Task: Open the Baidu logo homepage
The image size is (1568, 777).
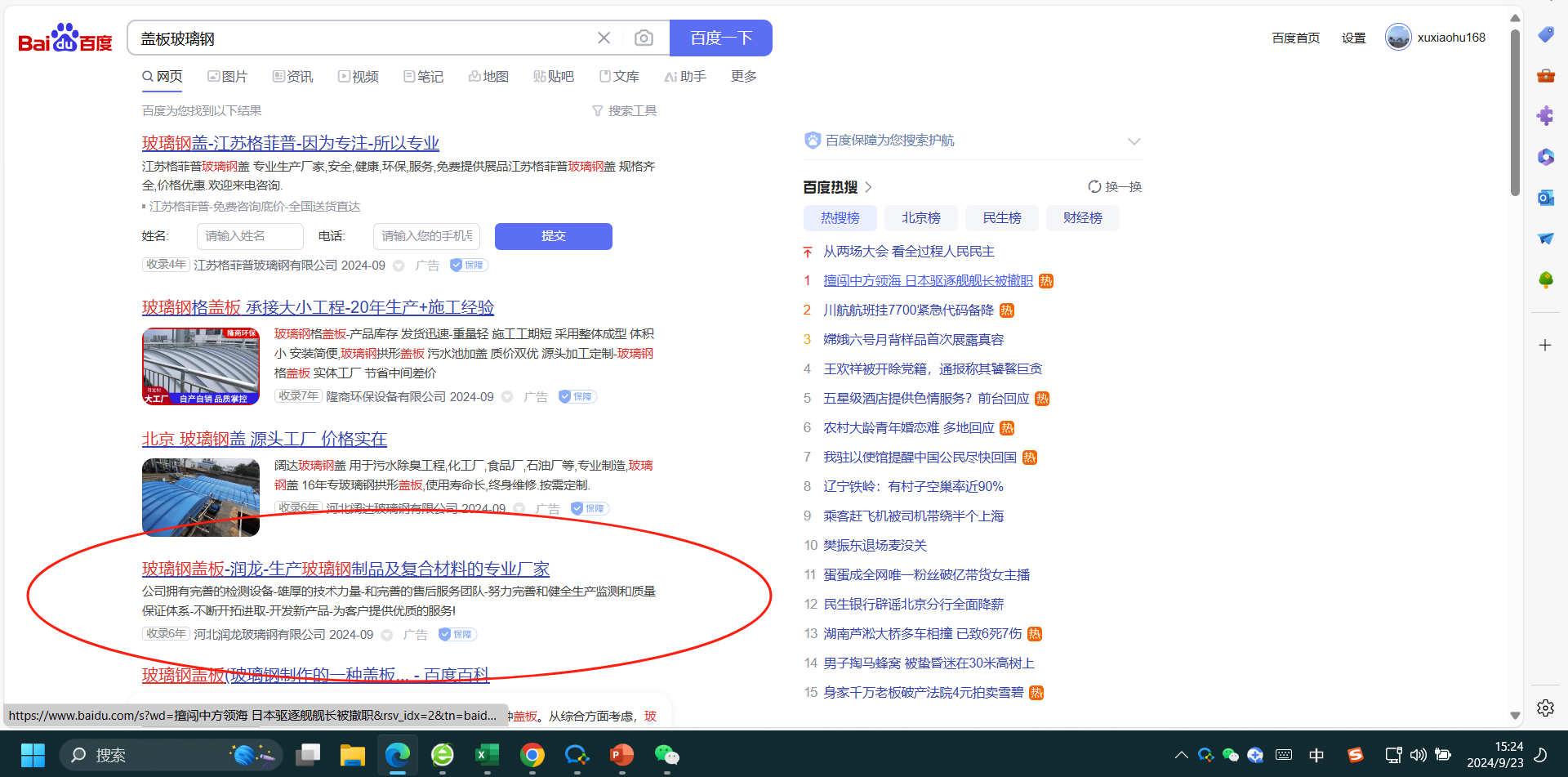Action: point(65,38)
